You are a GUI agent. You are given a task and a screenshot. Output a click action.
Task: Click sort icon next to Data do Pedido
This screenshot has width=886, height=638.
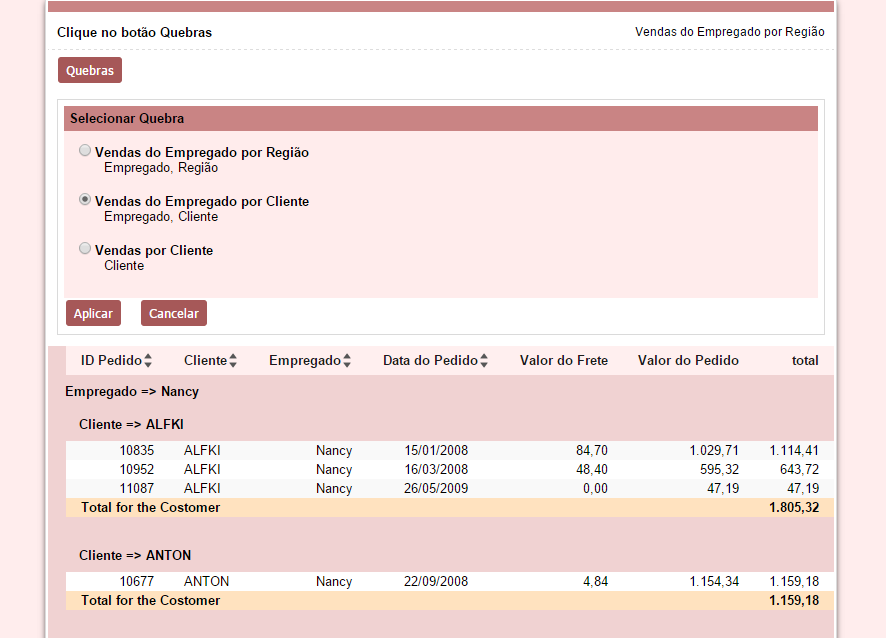(484, 361)
